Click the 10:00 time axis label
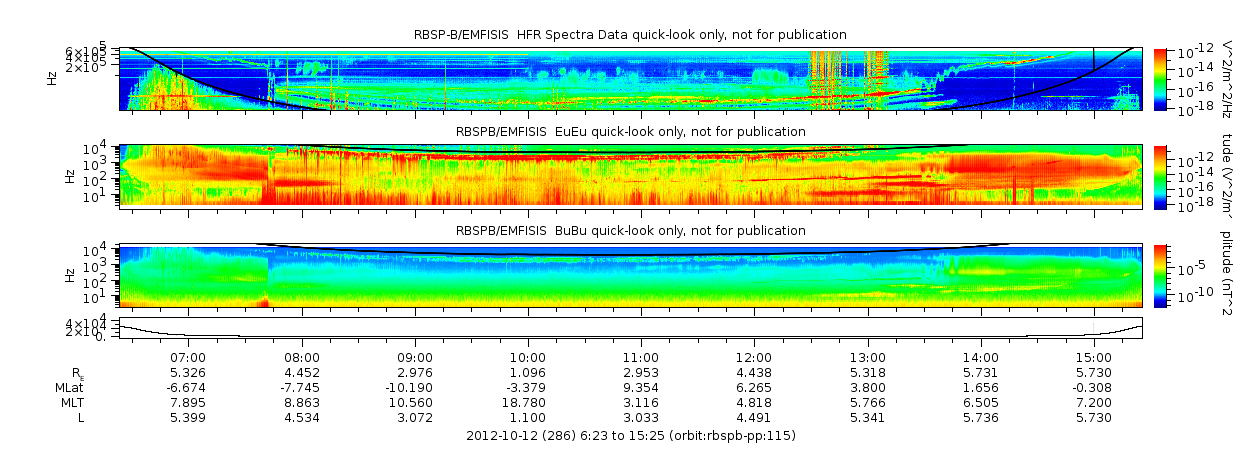The image size is (1250, 449). 528,357
